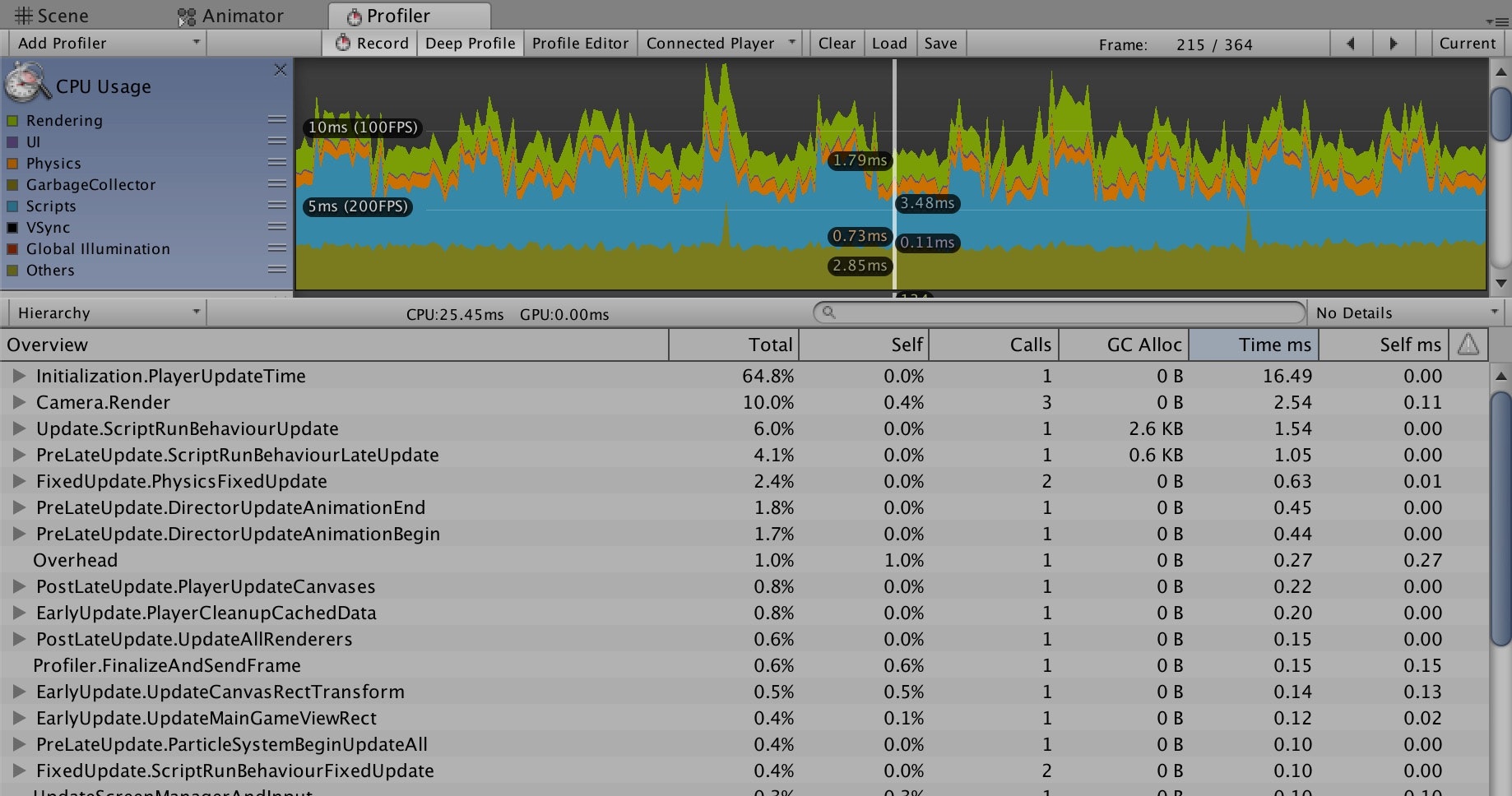Toggle Scripts chart visibility
This screenshot has height=796, width=1512.
[x=12, y=206]
